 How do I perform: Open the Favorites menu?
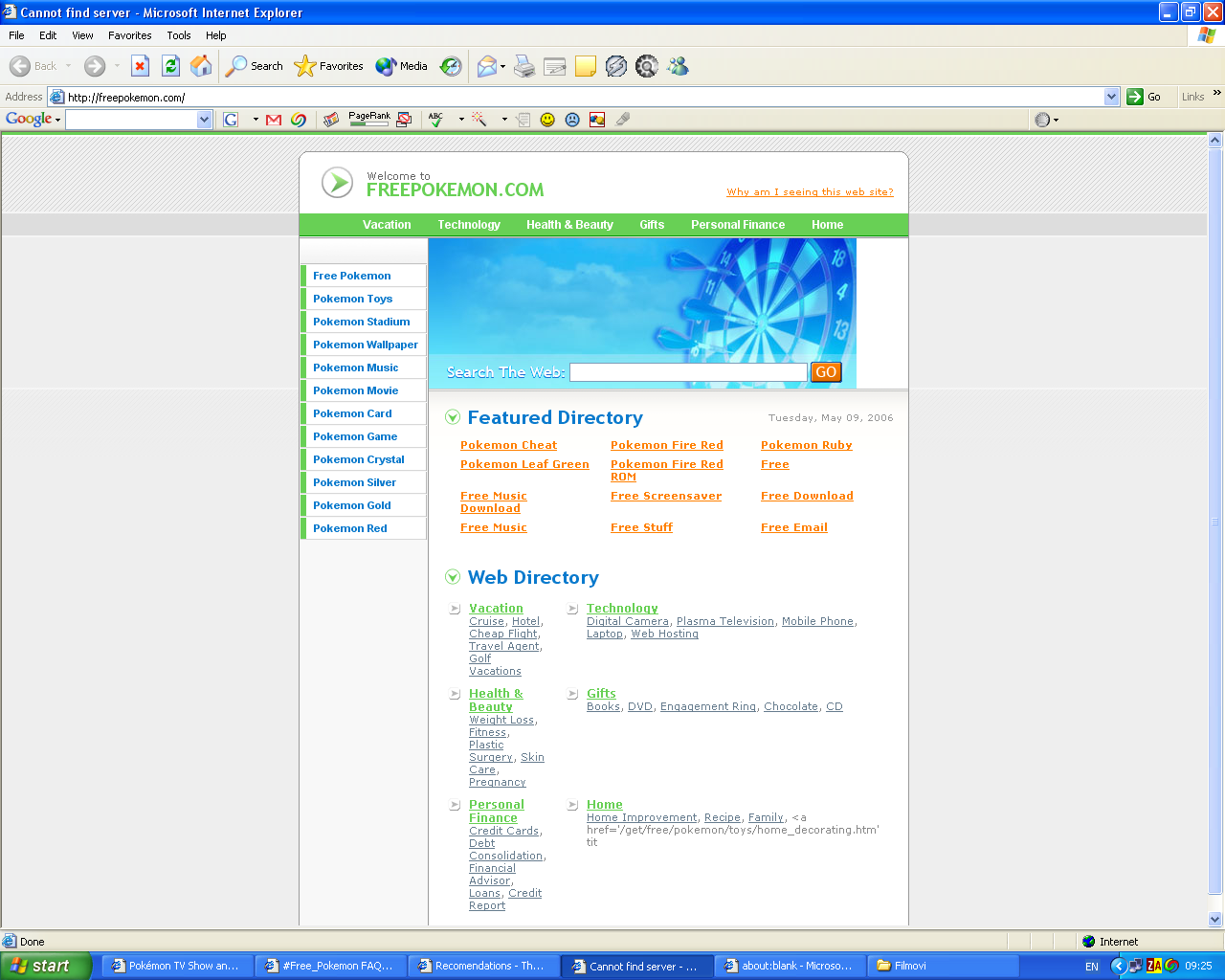pos(130,35)
